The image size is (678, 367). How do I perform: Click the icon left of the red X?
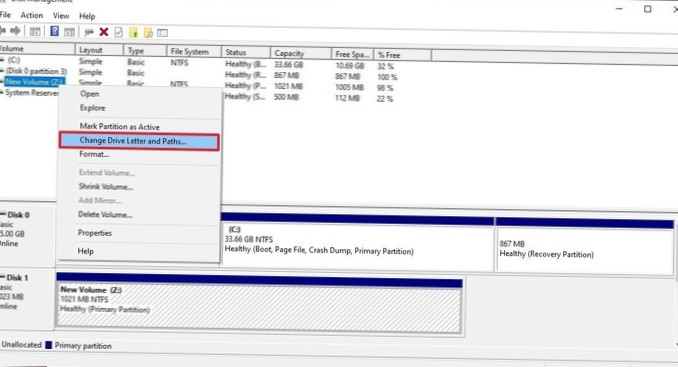(x=89, y=32)
